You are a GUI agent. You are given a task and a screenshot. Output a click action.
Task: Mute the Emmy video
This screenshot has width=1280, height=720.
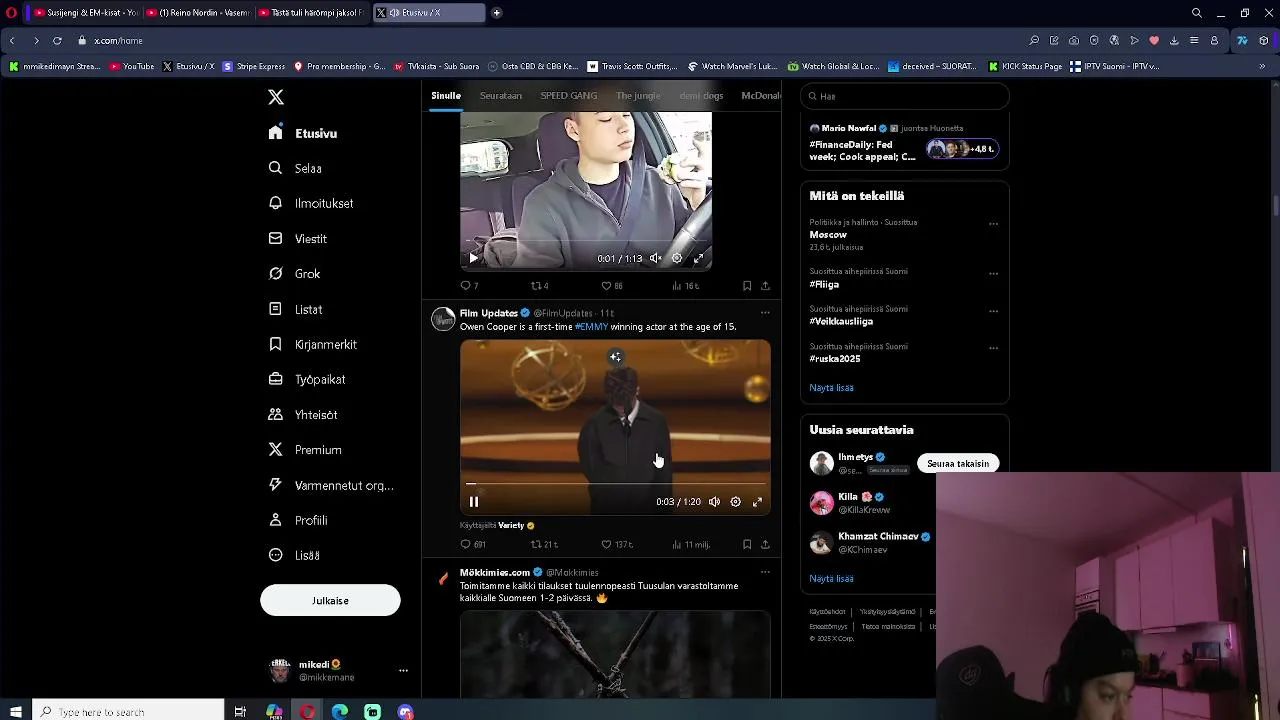click(x=714, y=502)
